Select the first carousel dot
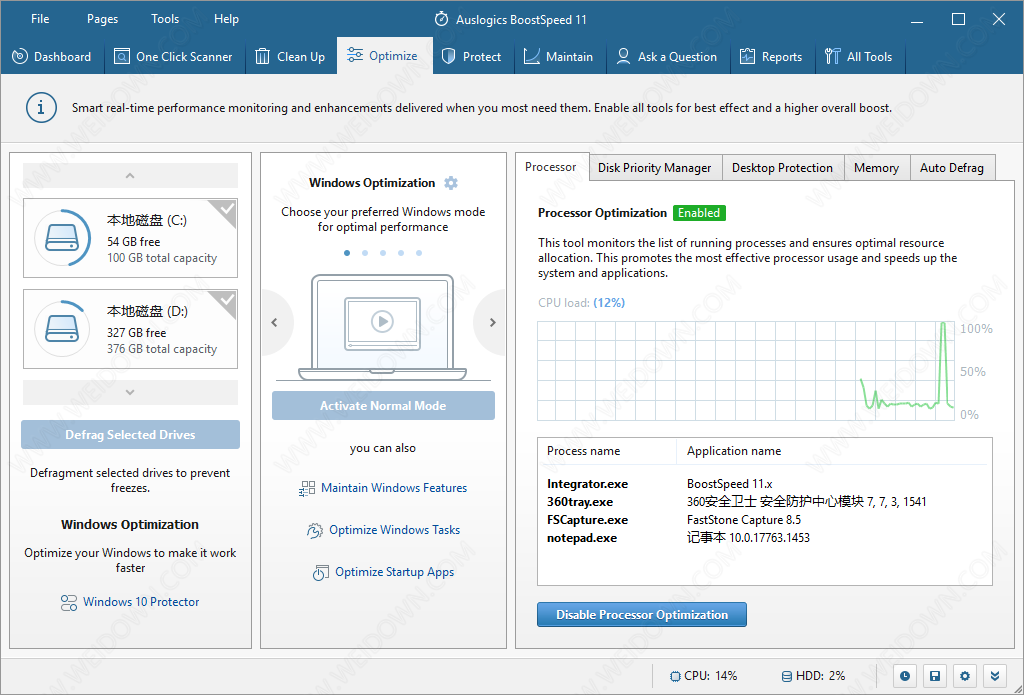Screen dimensions: 1024x695 (347, 253)
